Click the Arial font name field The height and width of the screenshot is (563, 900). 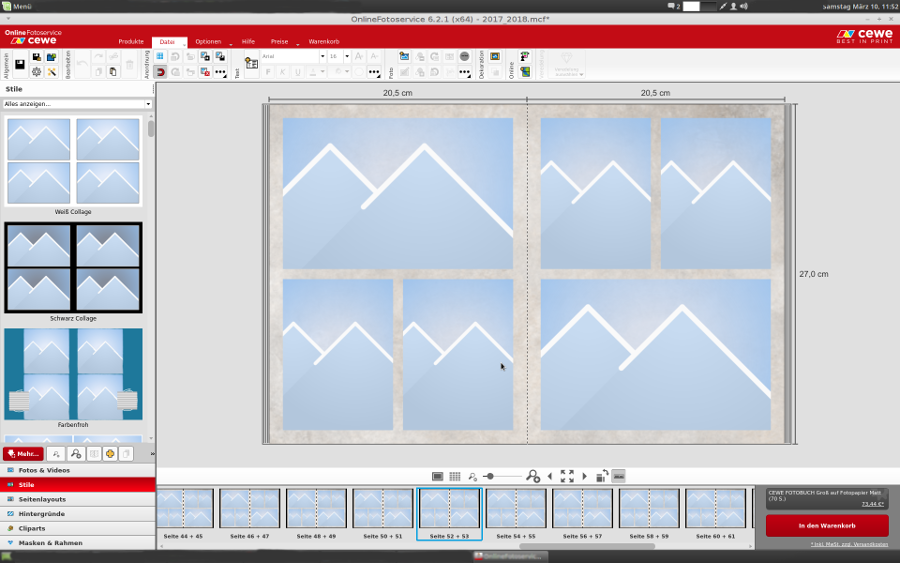click(x=289, y=56)
